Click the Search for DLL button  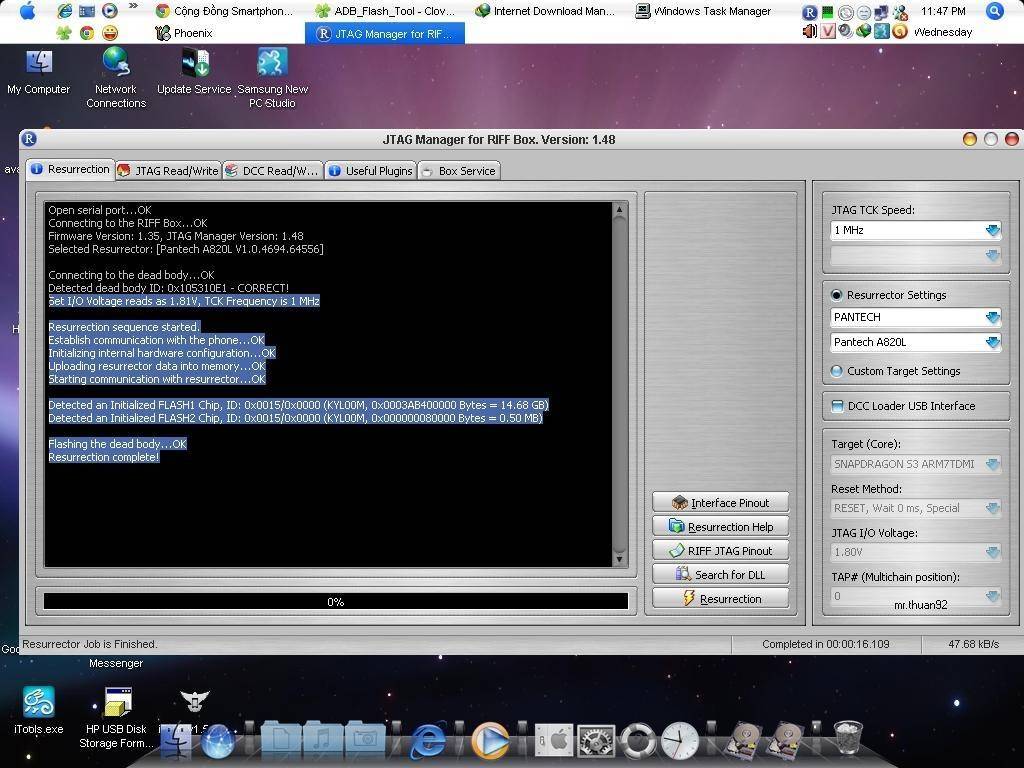(x=720, y=575)
